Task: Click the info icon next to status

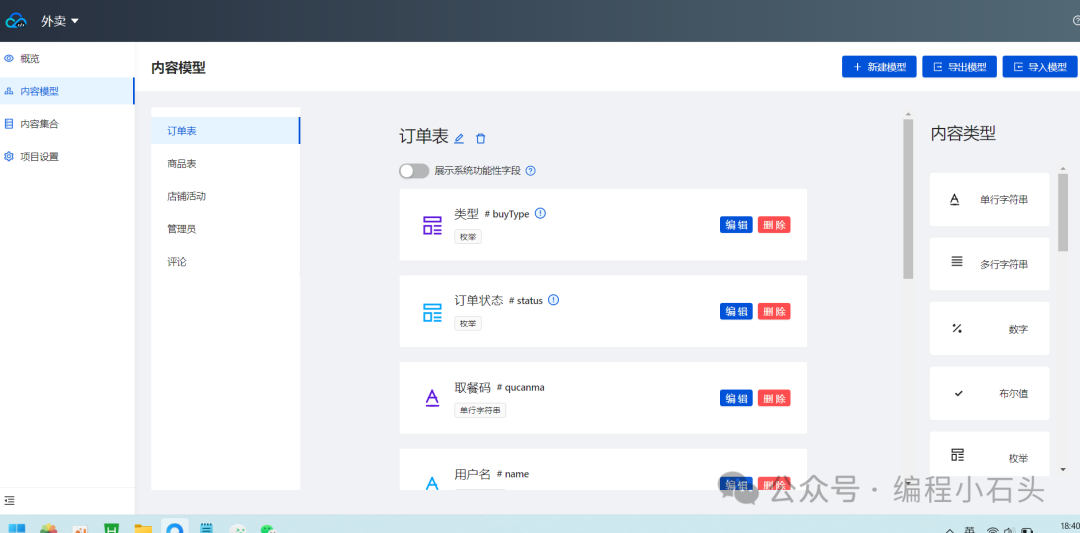Action: pos(554,300)
